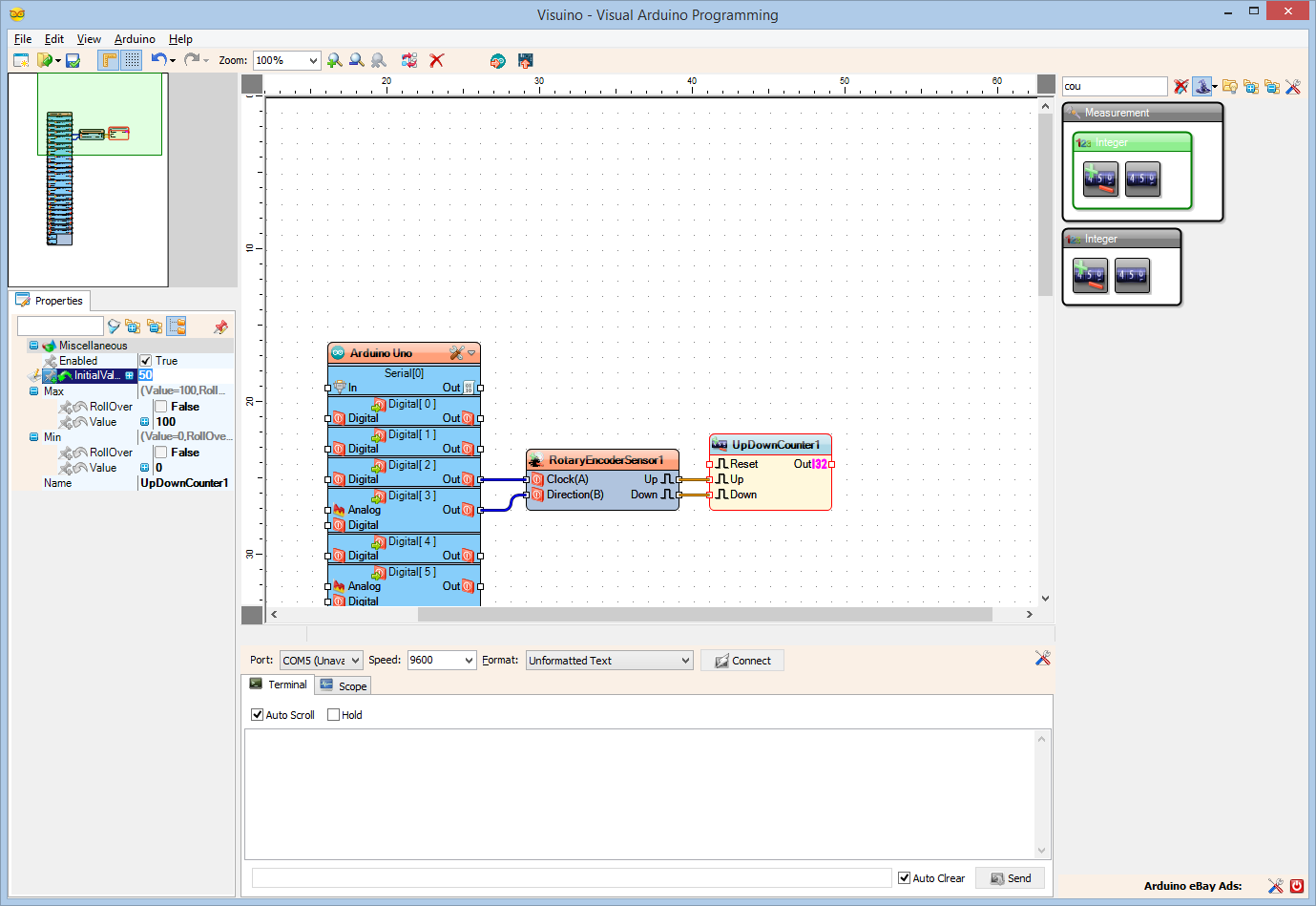The width and height of the screenshot is (1316, 906).
Task: Click the component search field containing 'cou'
Action: pyautogui.click(x=1114, y=85)
